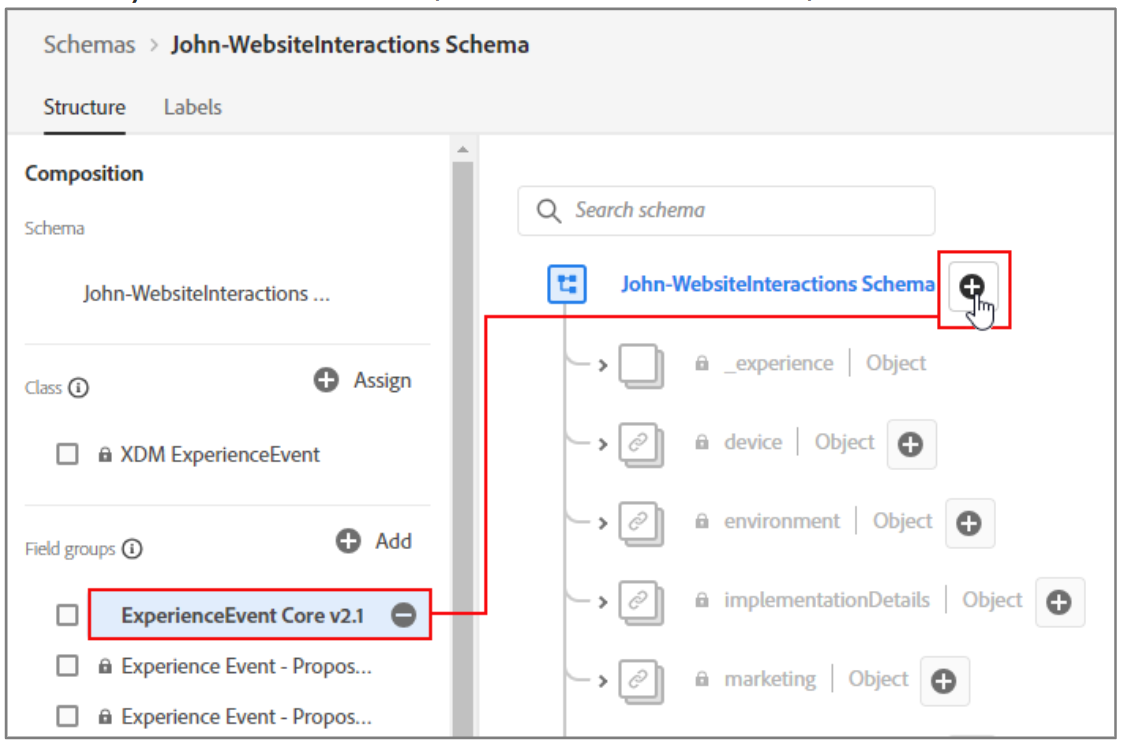Go back to Schemas breadcrumb
The image size is (1122, 745).
[89, 44]
